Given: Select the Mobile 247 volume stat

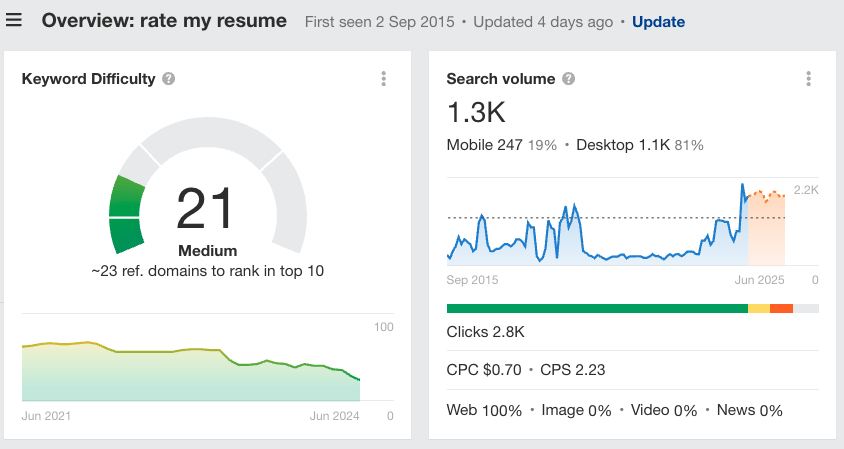Looking at the screenshot, I should coord(484,145).
